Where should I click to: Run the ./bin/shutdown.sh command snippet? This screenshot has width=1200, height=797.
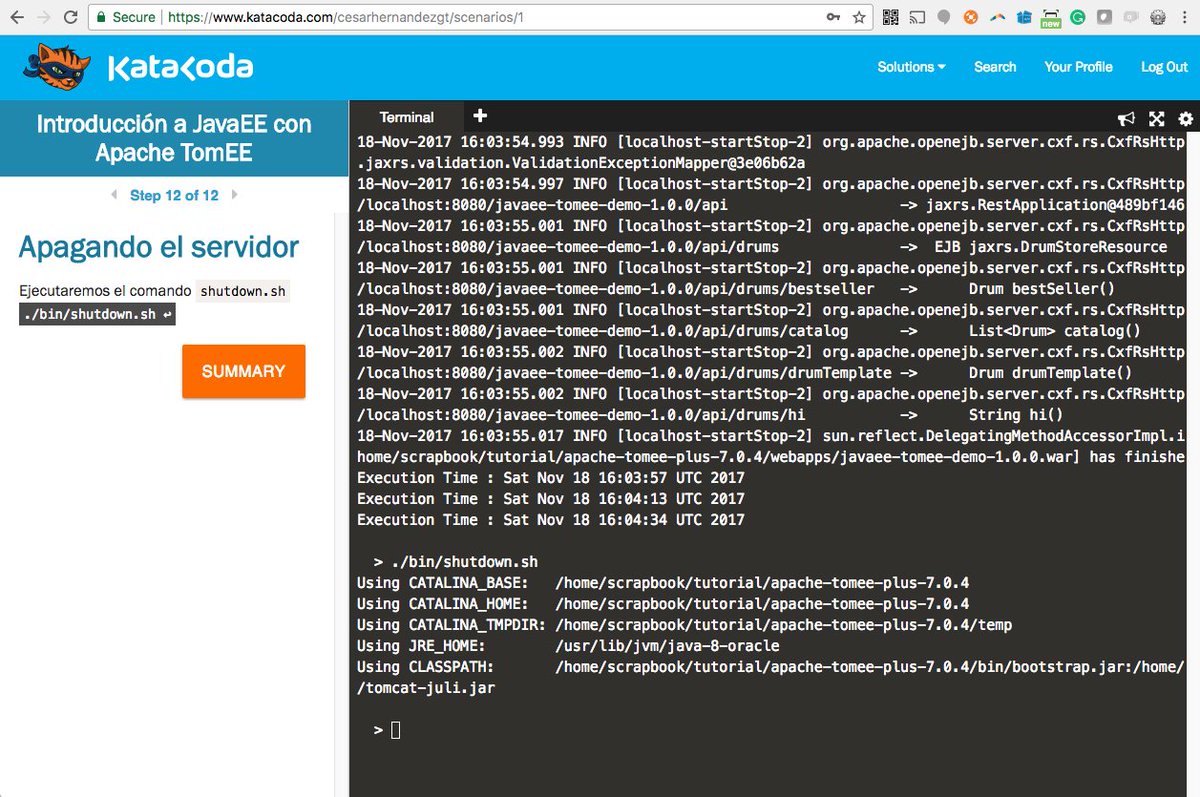tap(97, 315)
